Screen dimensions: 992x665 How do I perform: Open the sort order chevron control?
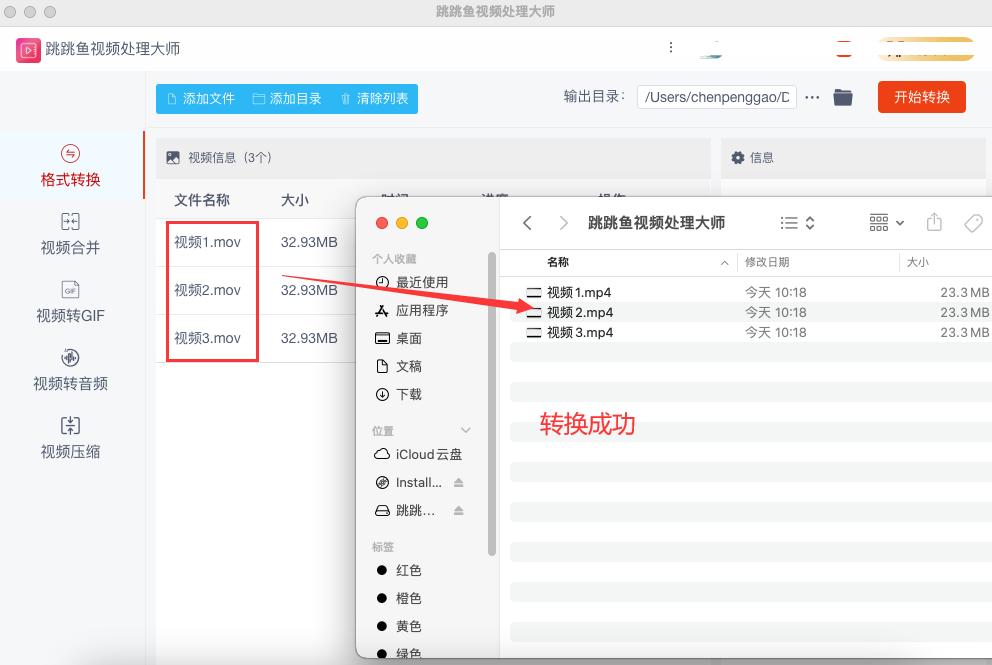pos(808,222)
